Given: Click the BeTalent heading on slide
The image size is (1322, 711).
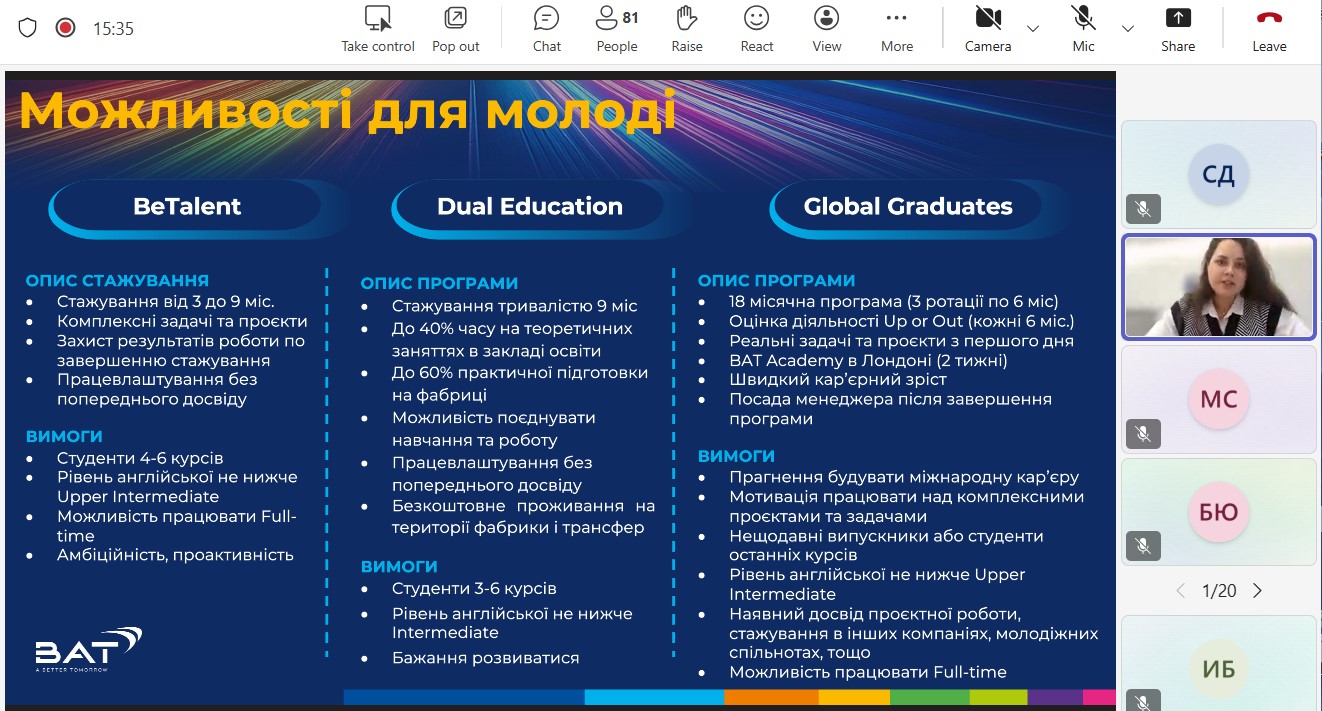Looking at the screenshot, I should [187, 206].
